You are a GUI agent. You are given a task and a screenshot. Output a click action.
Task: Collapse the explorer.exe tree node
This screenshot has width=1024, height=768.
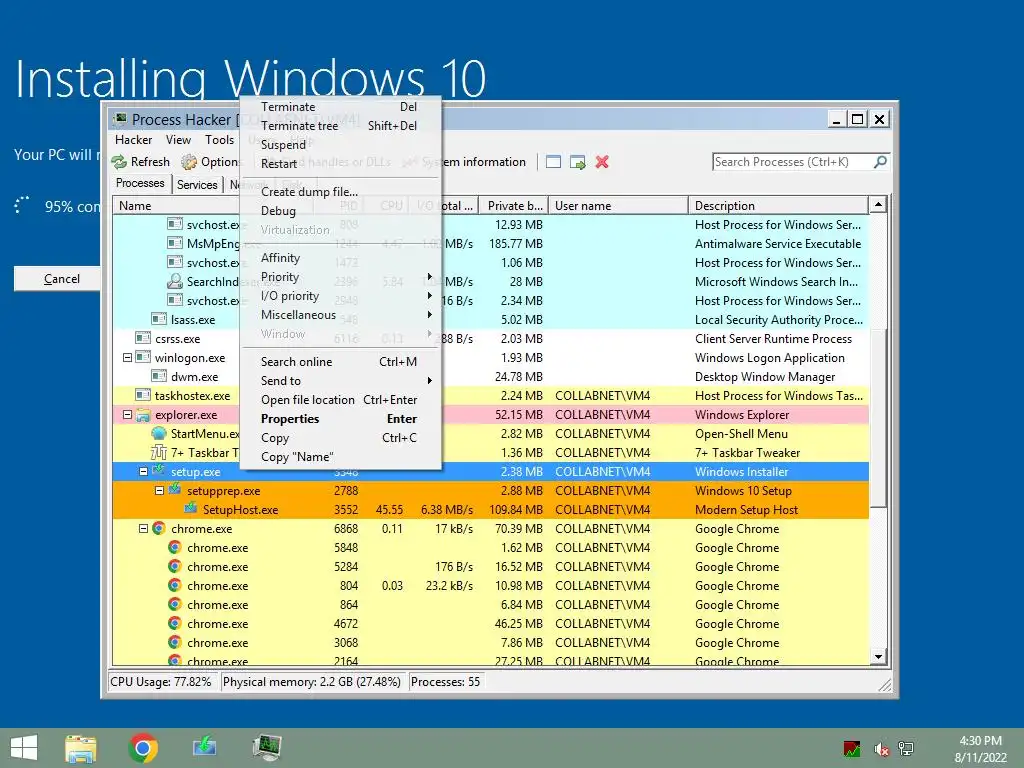click(x=127, y=415)
